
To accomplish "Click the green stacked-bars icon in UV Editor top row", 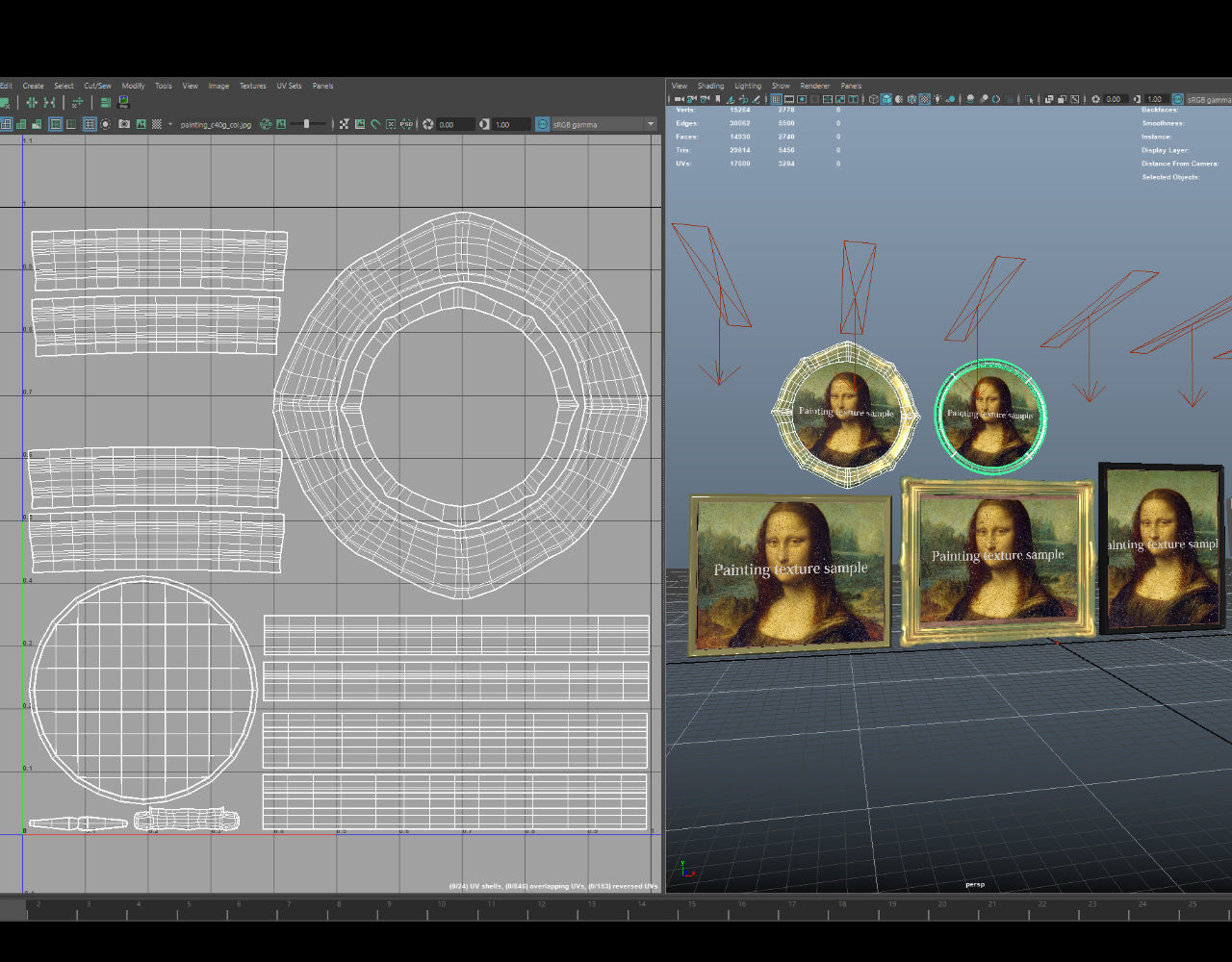I will point(106,101).
